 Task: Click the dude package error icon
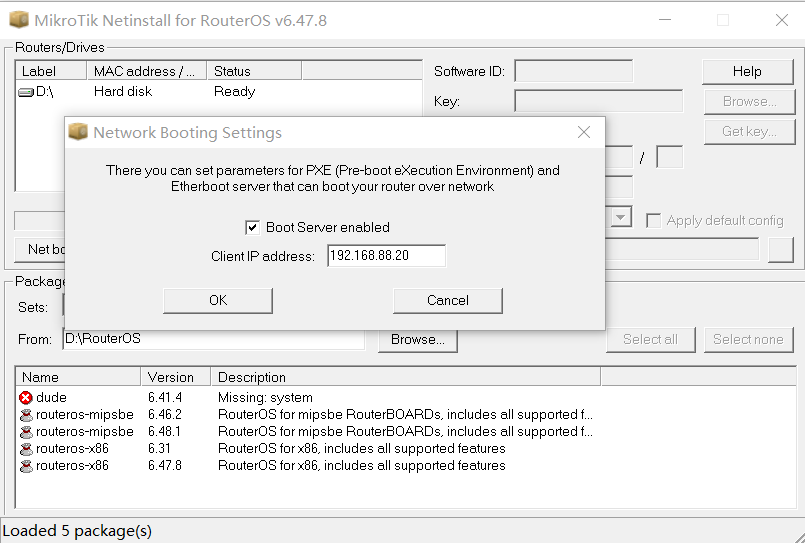pos(26,398)
